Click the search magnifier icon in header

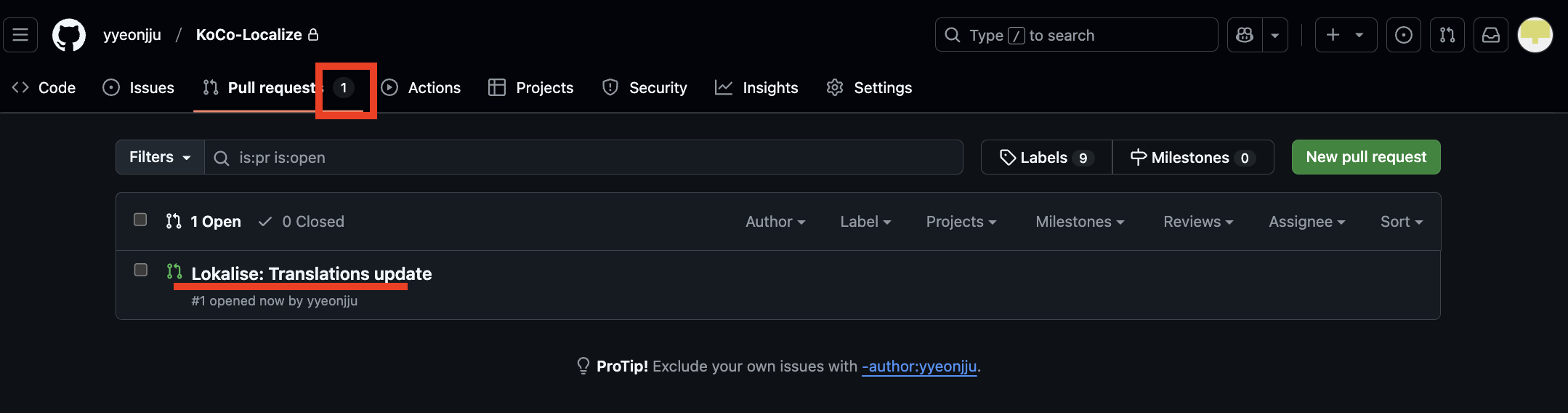coord(952,35)
